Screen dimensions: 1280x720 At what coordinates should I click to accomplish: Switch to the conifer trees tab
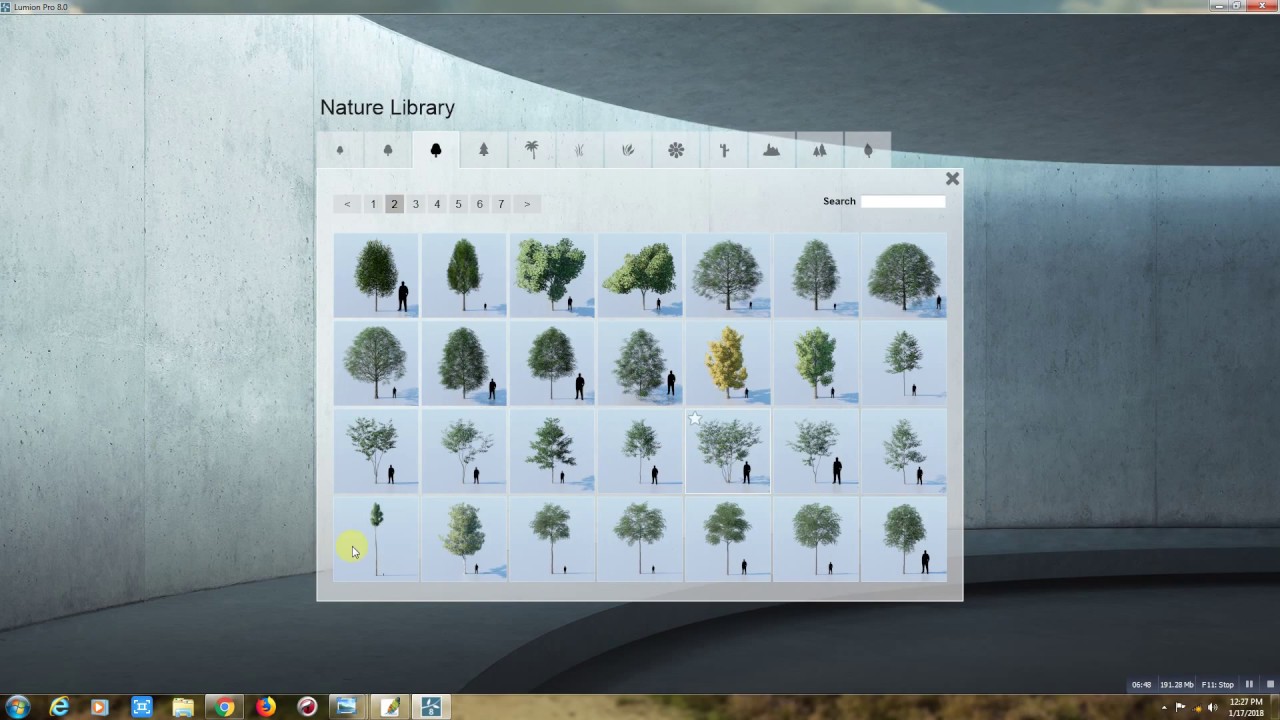484,150
